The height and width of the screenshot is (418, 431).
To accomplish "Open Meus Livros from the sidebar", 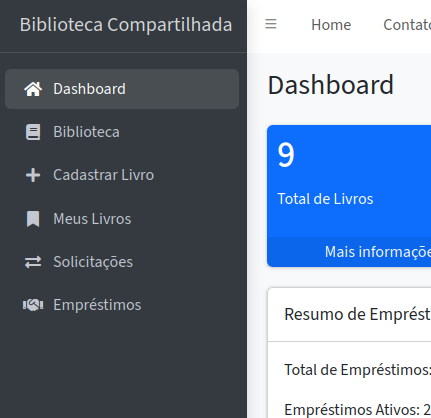I will [x=122, y=219].
